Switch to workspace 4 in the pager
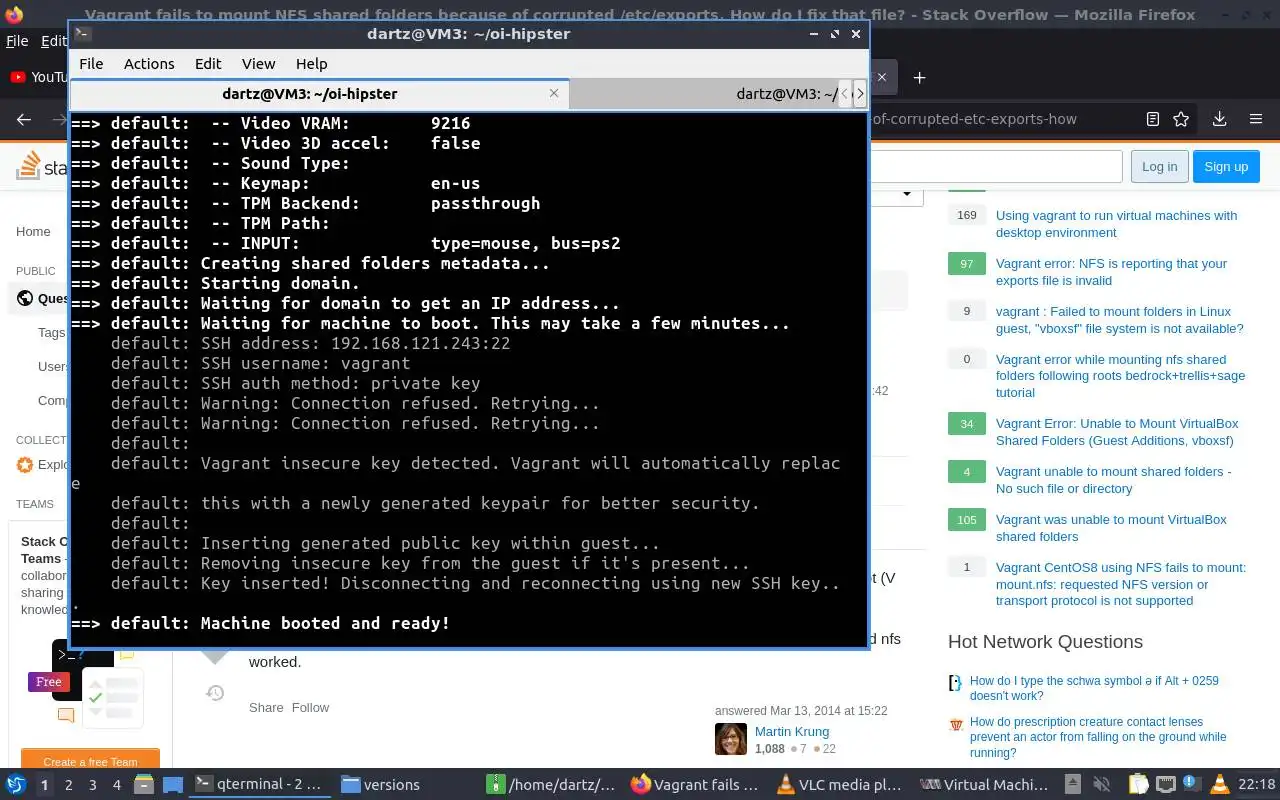This screenshot has height=800, width=1280. point(116,785)
